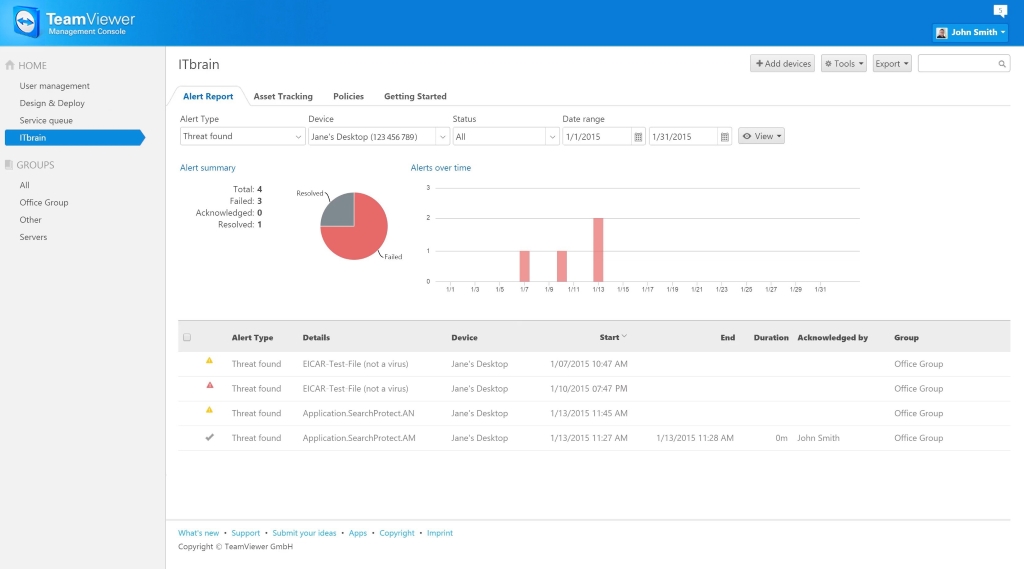The height and width of the screenshot is (569, 1024).
Task: Click the 1/13 bar in alerts chart
Action: point(598,250)
